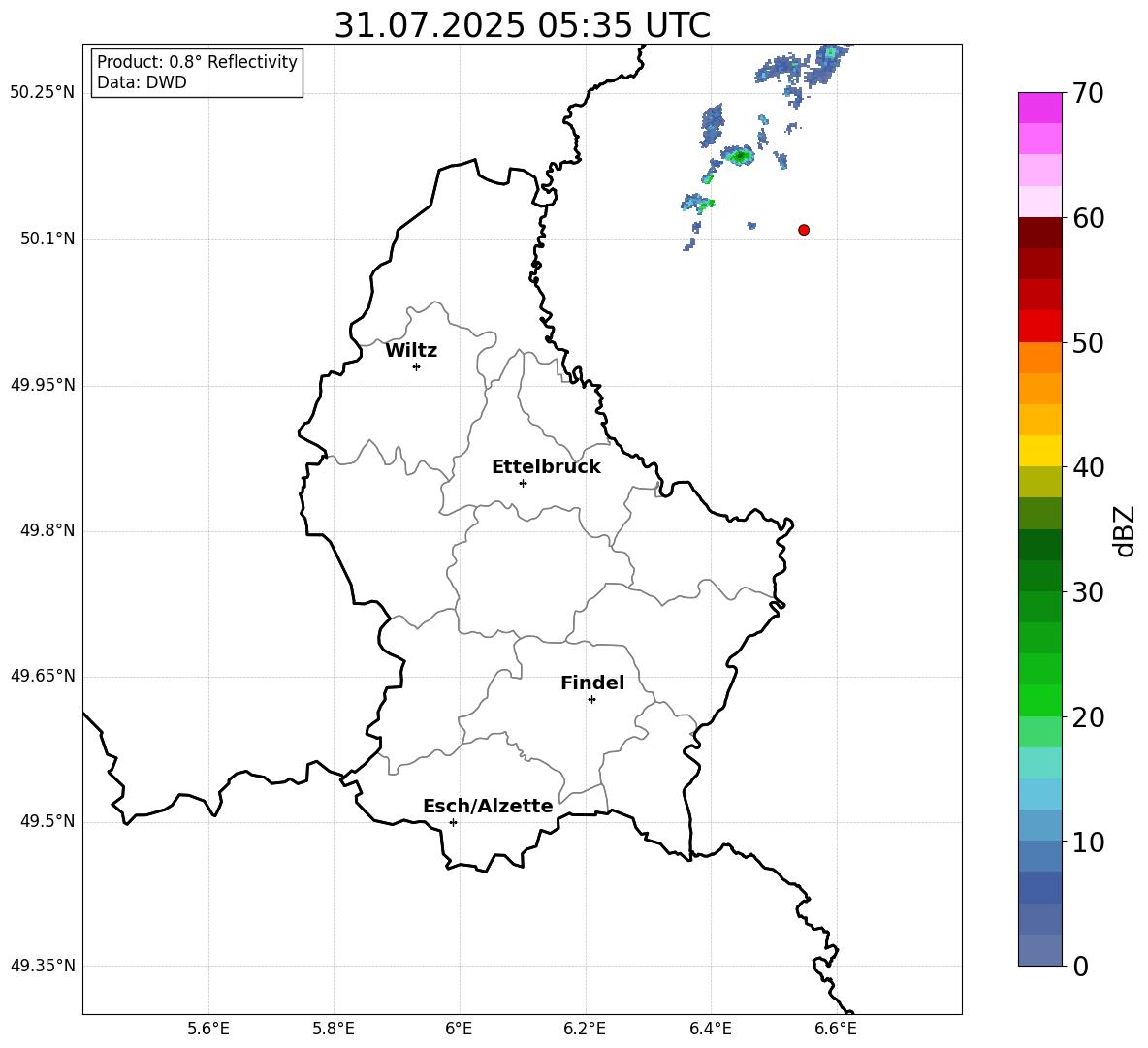Click the 70 tick label on colorbar
Image resolution: width=1148 pixels, height=1048 pixels.
[x=1088, y=94]
